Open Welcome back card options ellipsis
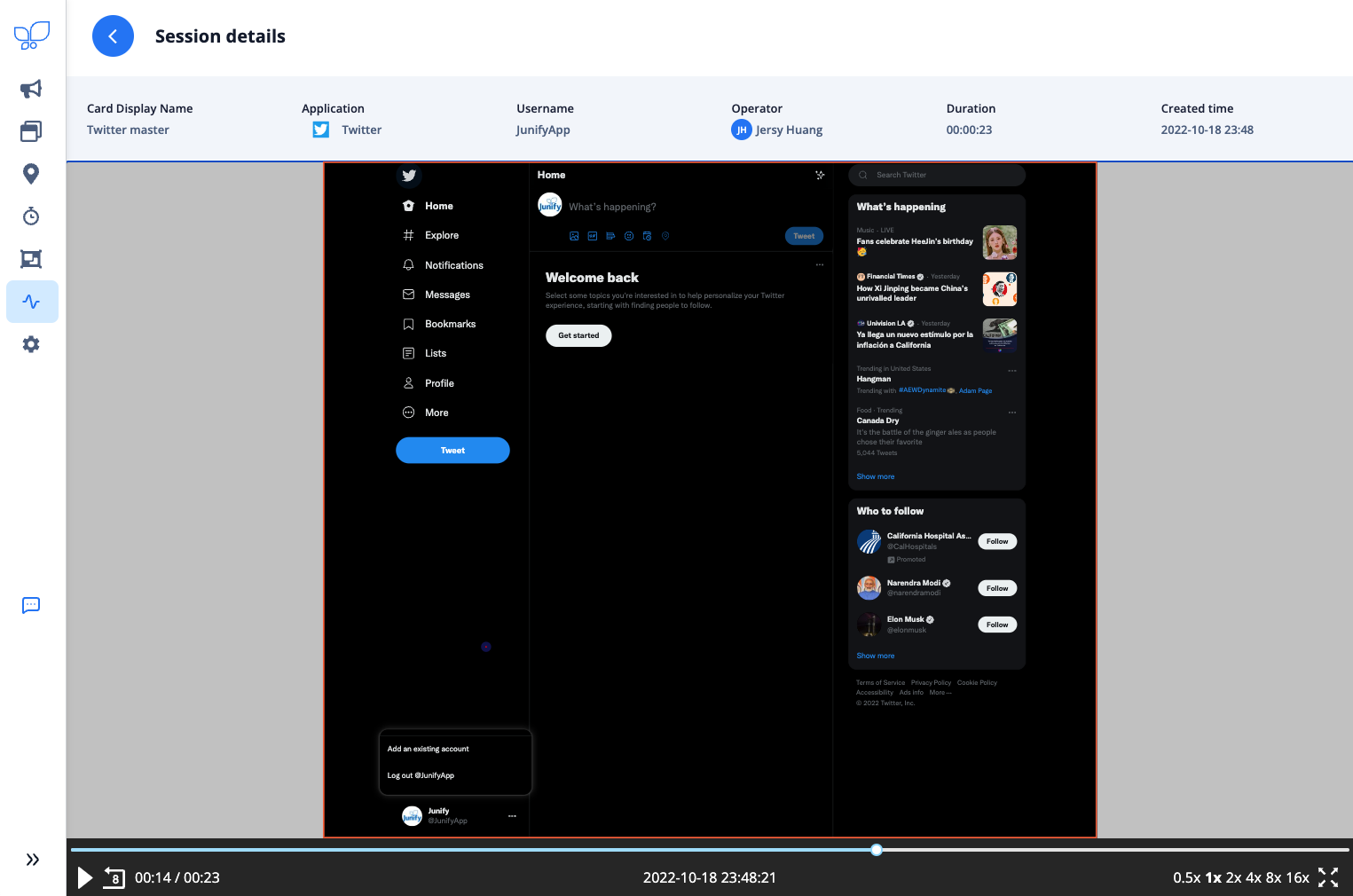Viewport: 1353px width, 896px height. 820,264
